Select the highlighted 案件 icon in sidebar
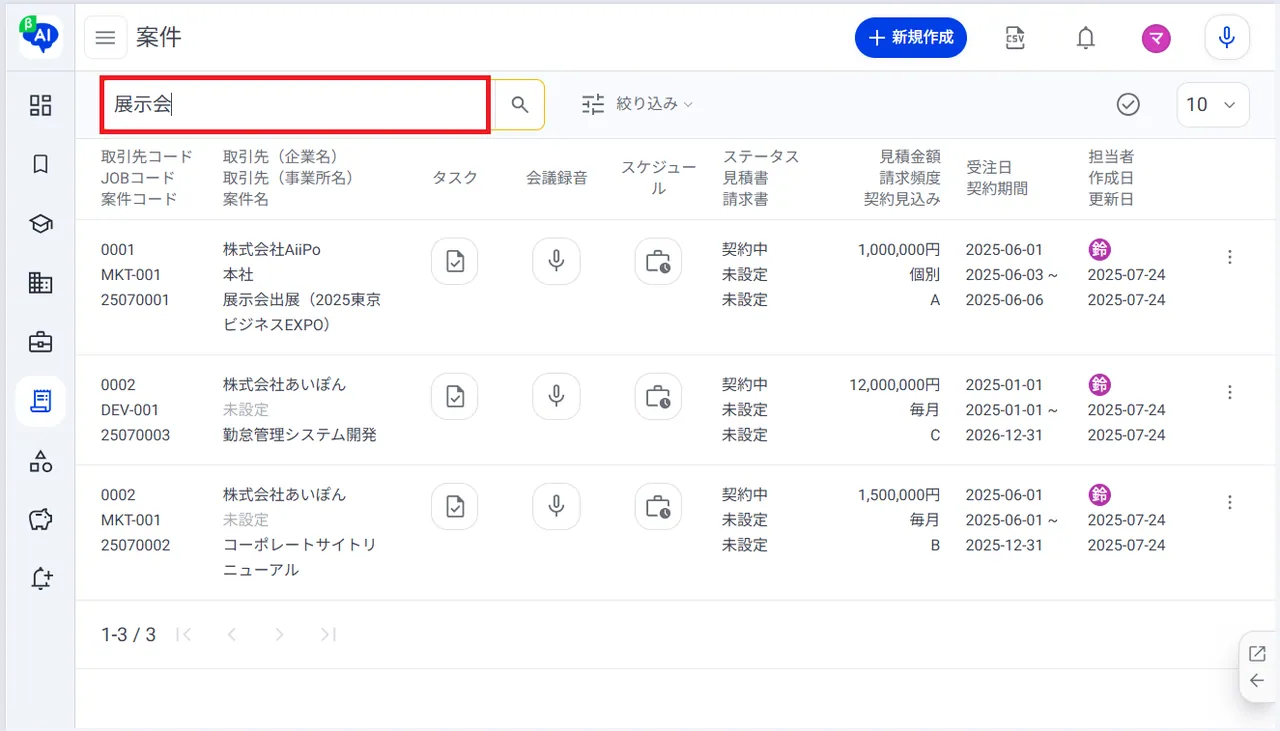This screenshot has height=731, width=1280. point(40,401)
